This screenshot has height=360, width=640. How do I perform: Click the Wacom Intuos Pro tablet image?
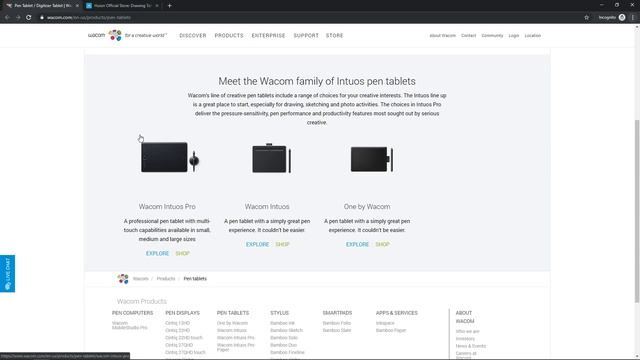point(170,157)
